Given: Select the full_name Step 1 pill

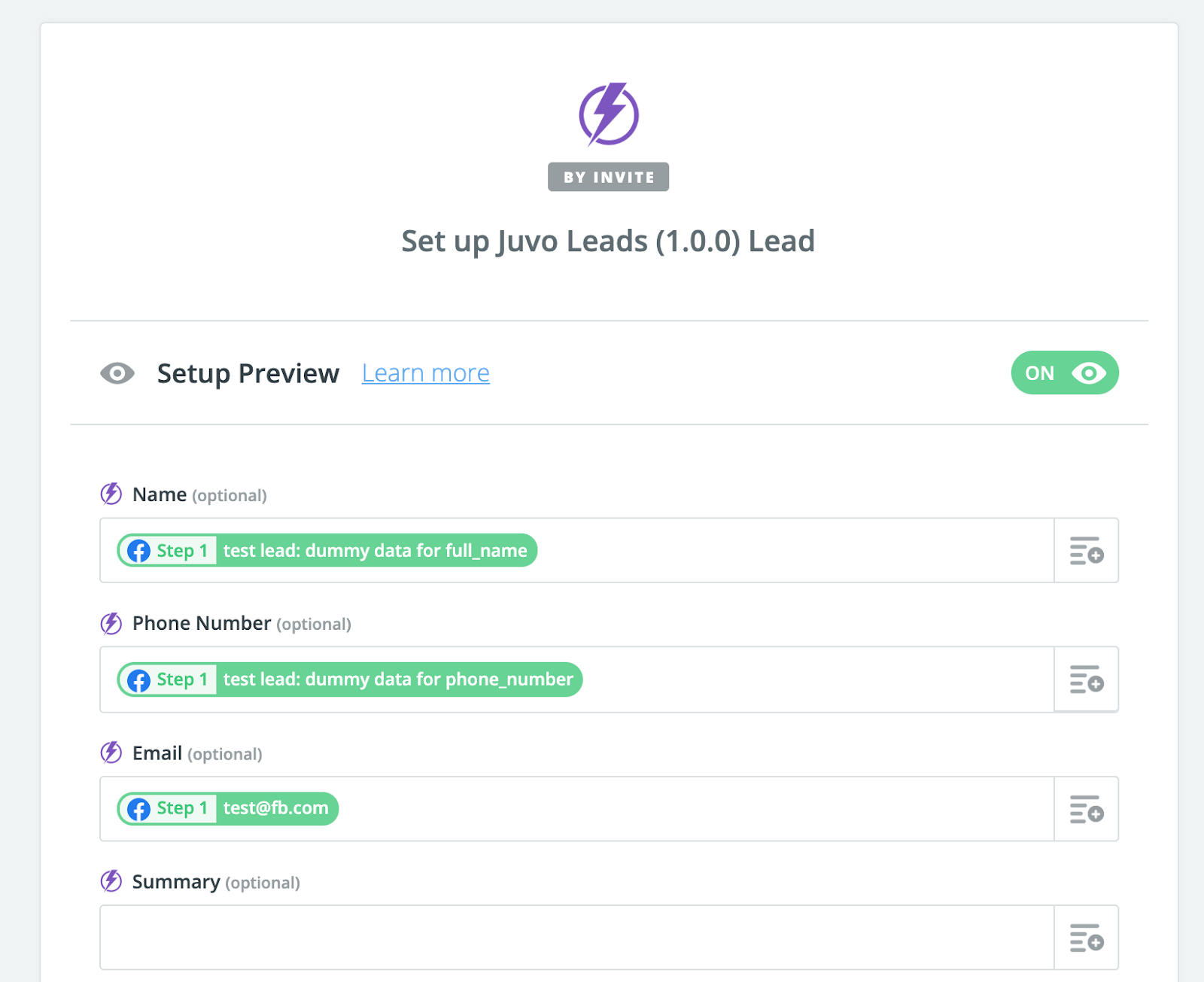Looking at the screenshot, I should (x=327, y=550).
